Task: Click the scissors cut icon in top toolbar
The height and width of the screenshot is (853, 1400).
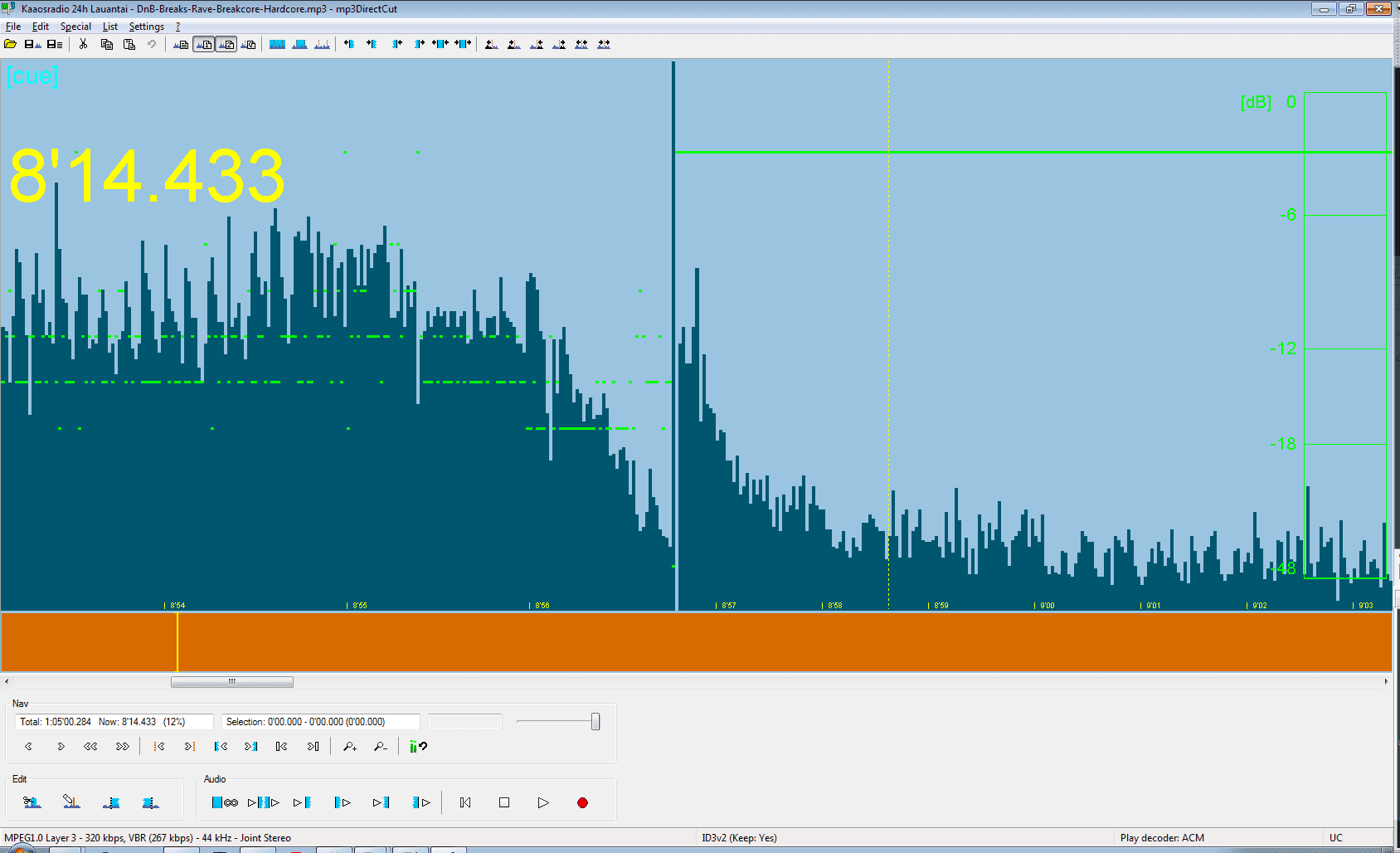Action: [x=83, y=44]
